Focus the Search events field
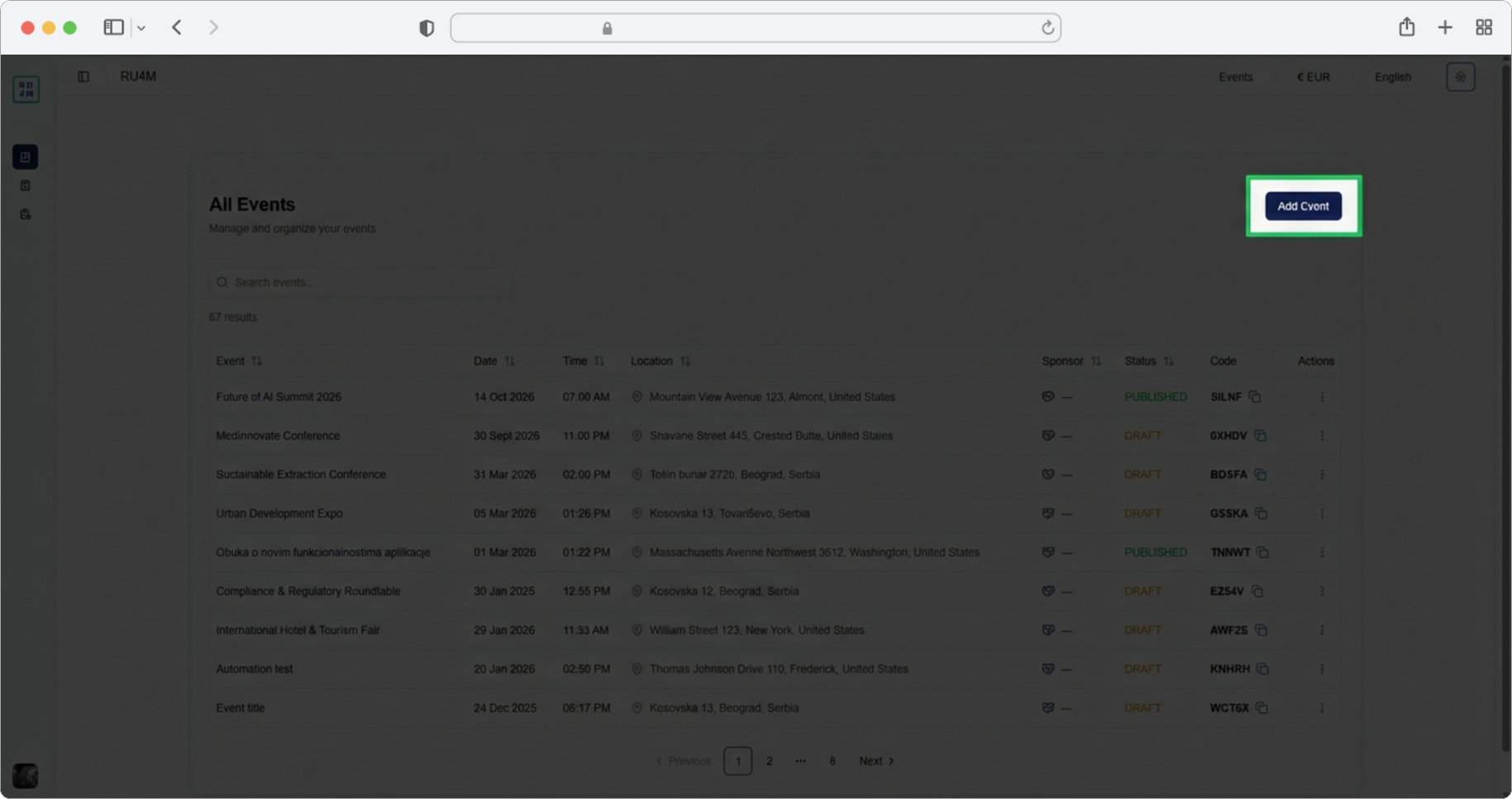 click(x=360, y=283)
